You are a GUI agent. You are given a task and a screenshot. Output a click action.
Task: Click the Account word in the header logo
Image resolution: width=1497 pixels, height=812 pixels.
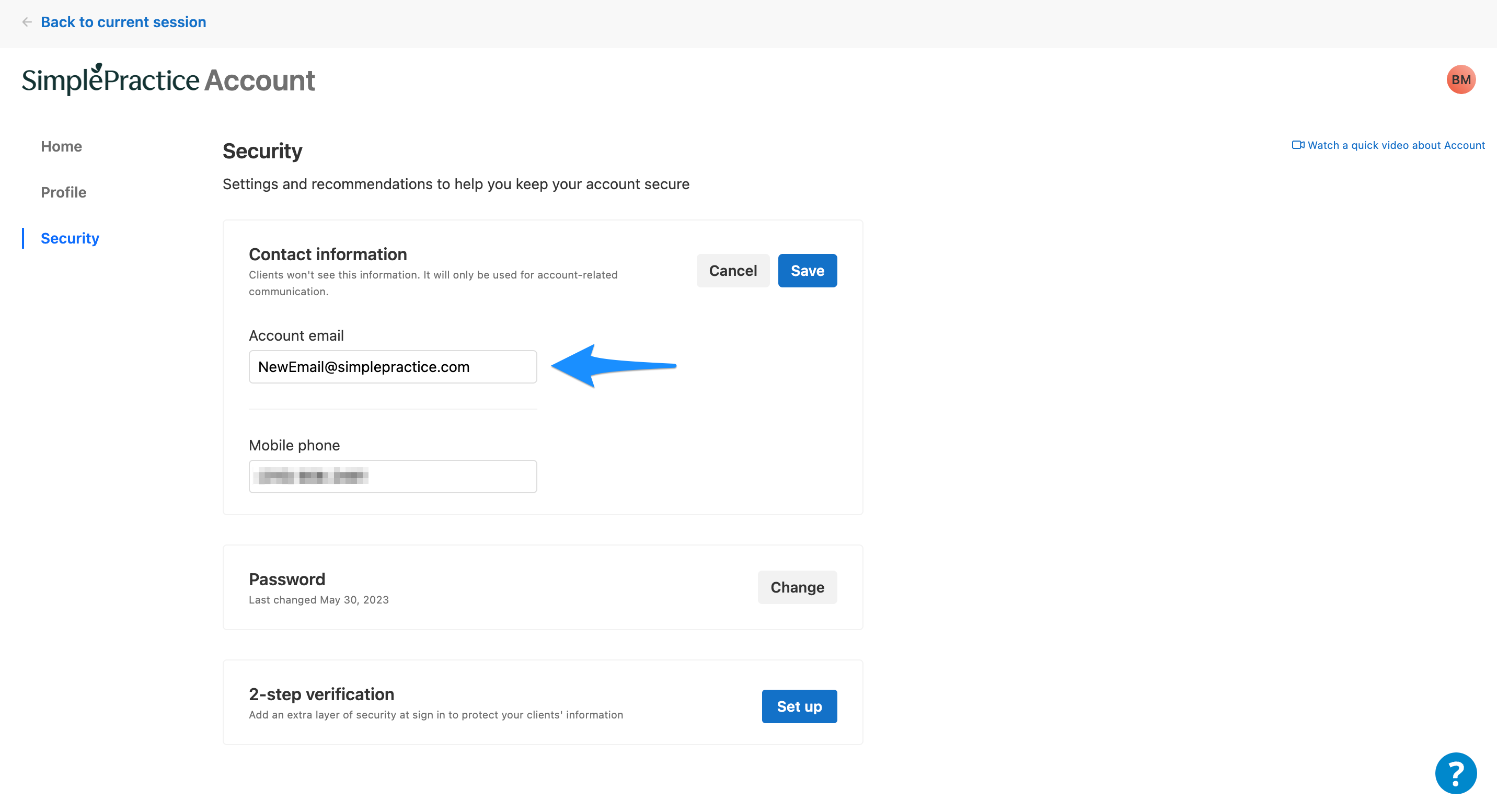point(259,81)
